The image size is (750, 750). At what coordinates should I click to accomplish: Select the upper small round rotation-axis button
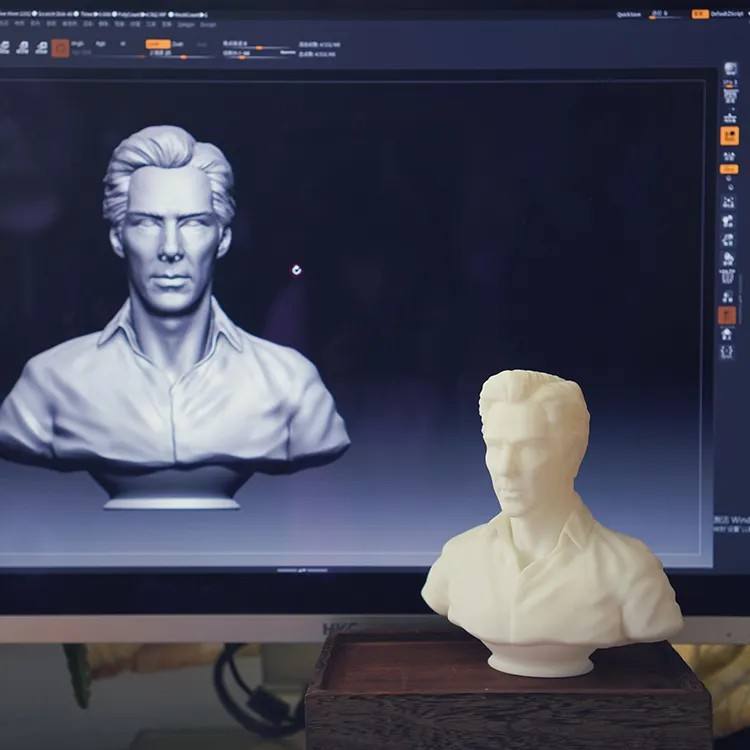point(728,179)
